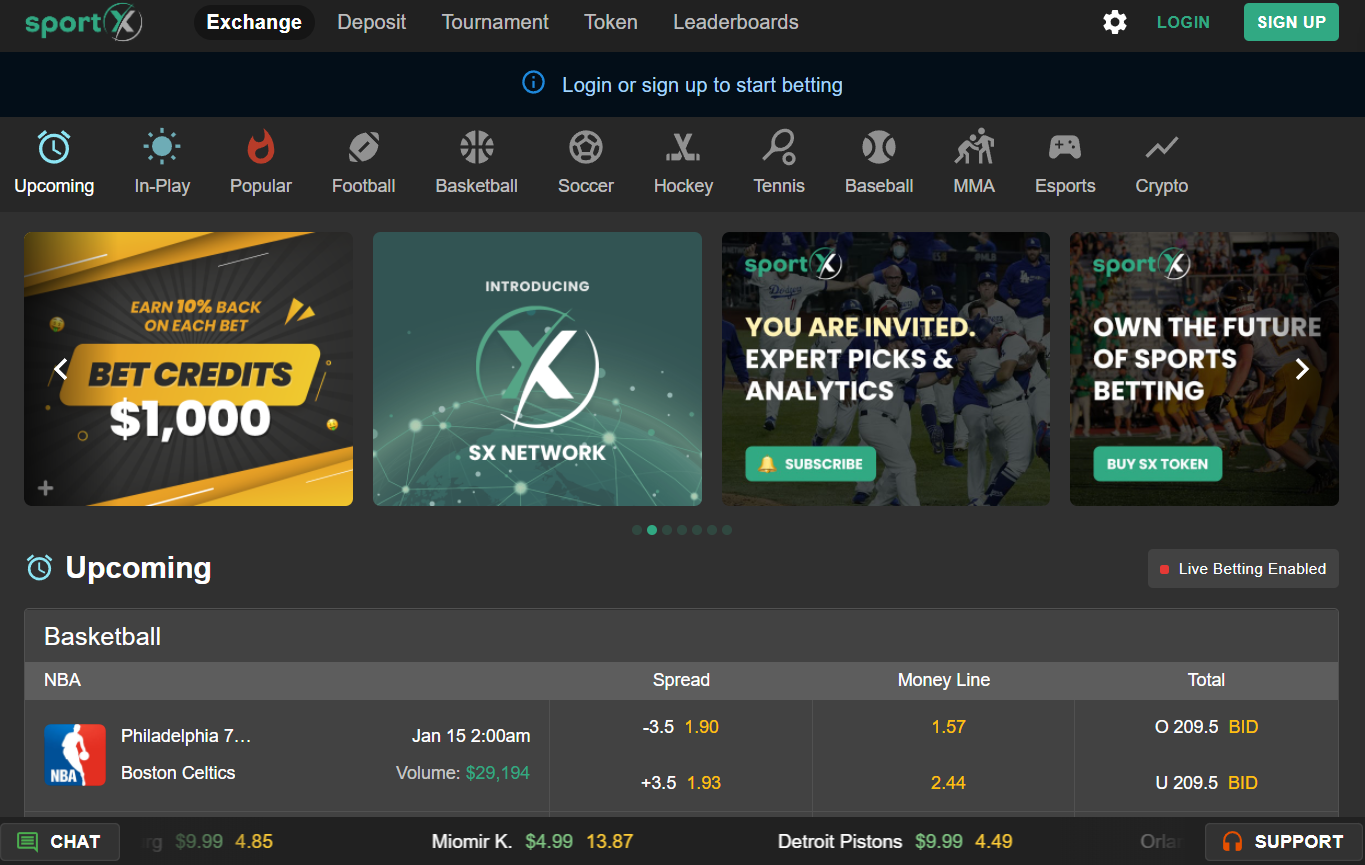
Task: Click the SUBSCRIBE button on banner
Action: tap(810, 464)
